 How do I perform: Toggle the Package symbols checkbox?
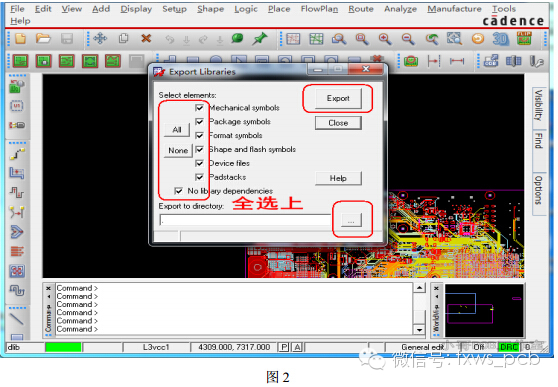pyautogui.click(x=199, y=121)
